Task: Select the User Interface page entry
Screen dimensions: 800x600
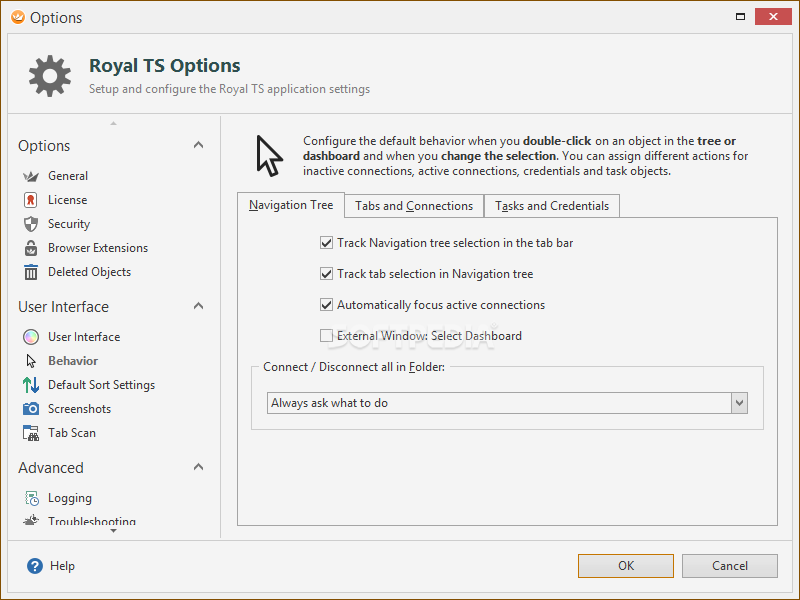Action: (84, 337)
